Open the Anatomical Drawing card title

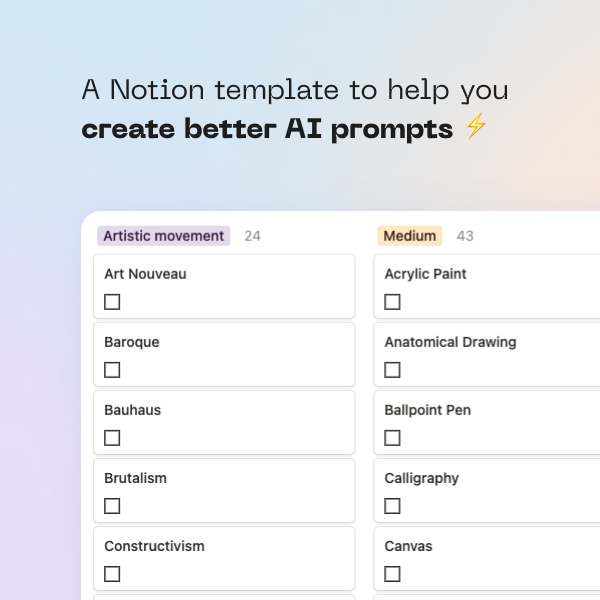pos(450,342)
